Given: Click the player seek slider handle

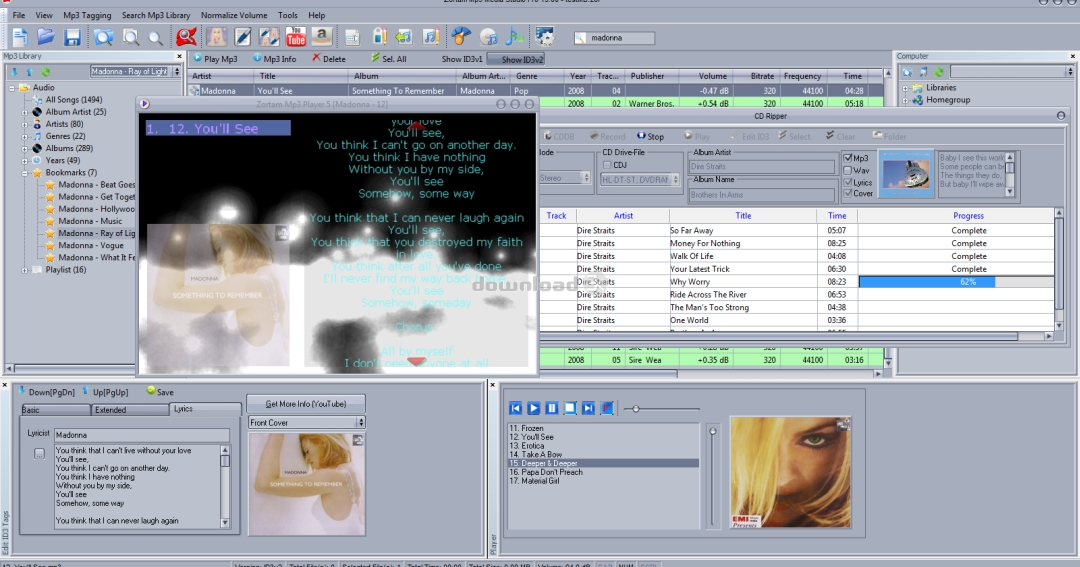Looking at the screenshot, I should [x=636, y=409].
